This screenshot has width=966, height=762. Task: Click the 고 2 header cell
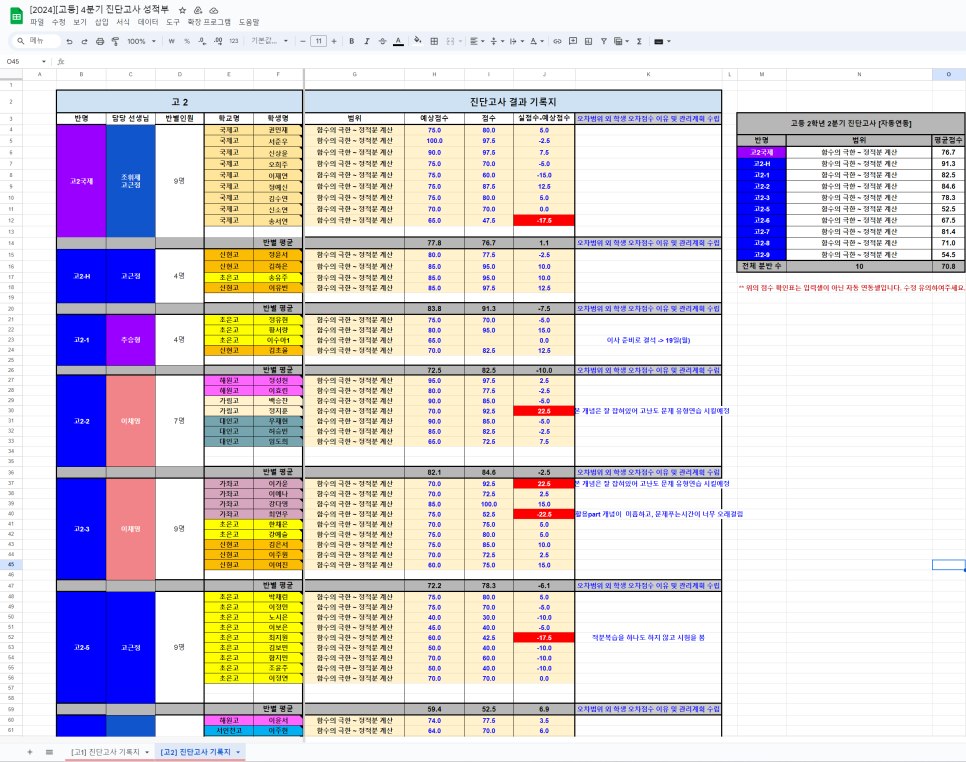(x=180, y=102)
